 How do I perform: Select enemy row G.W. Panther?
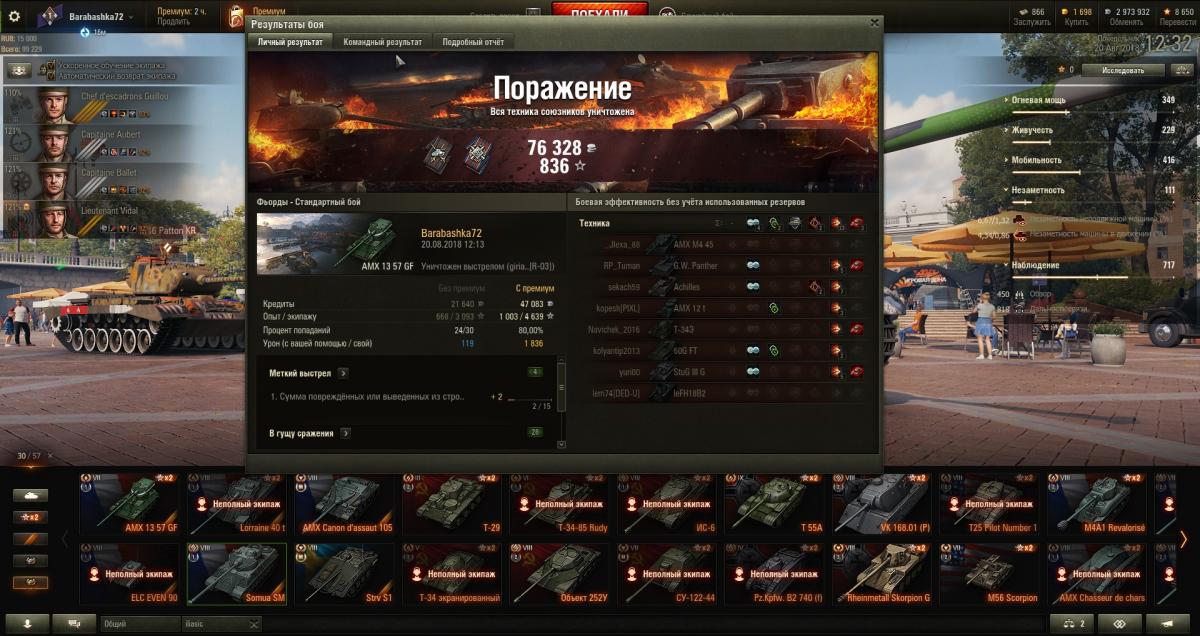tap(722, 266)
